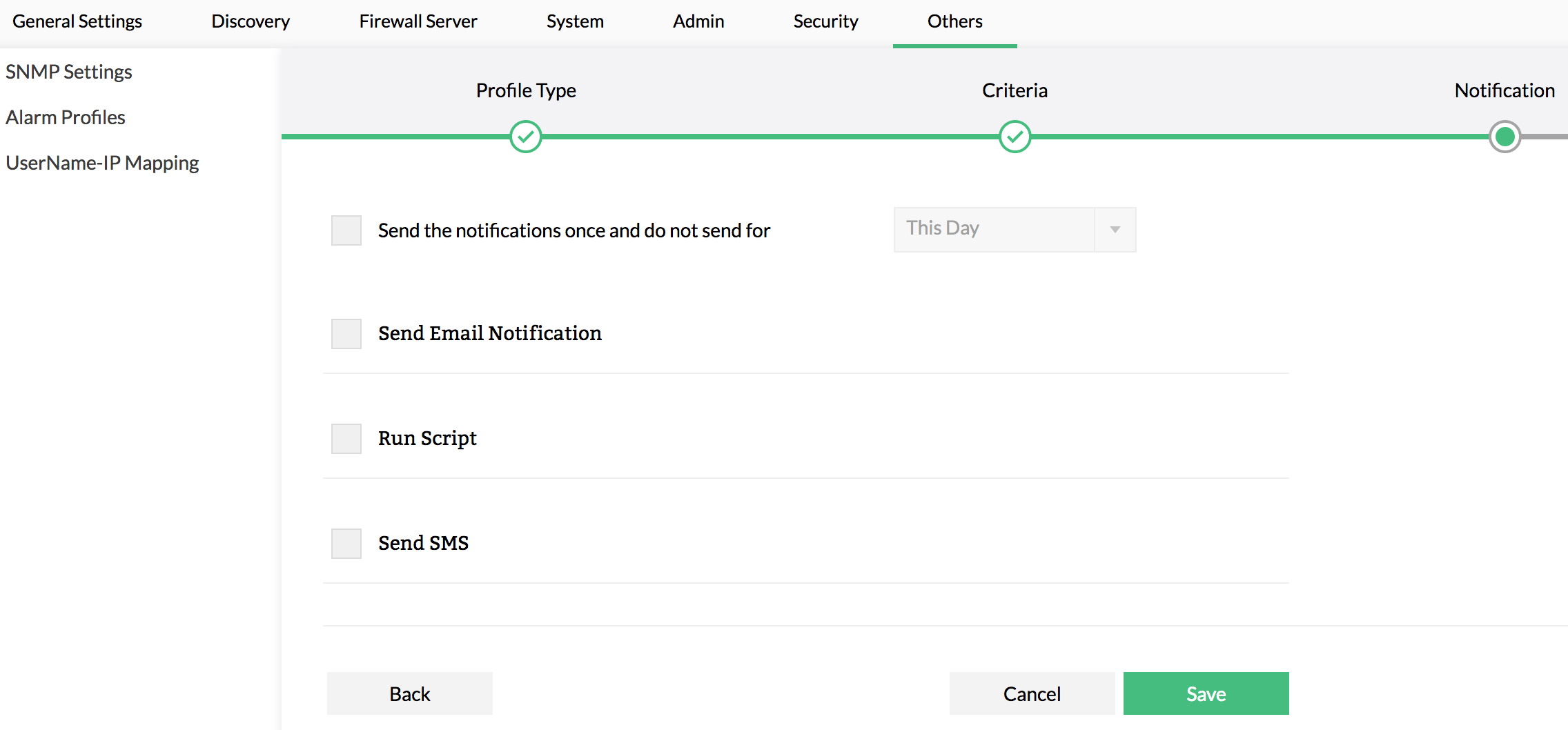Tick the Run Script checkbox
The width and height of the screenshot is (1568, 730).
346,439
